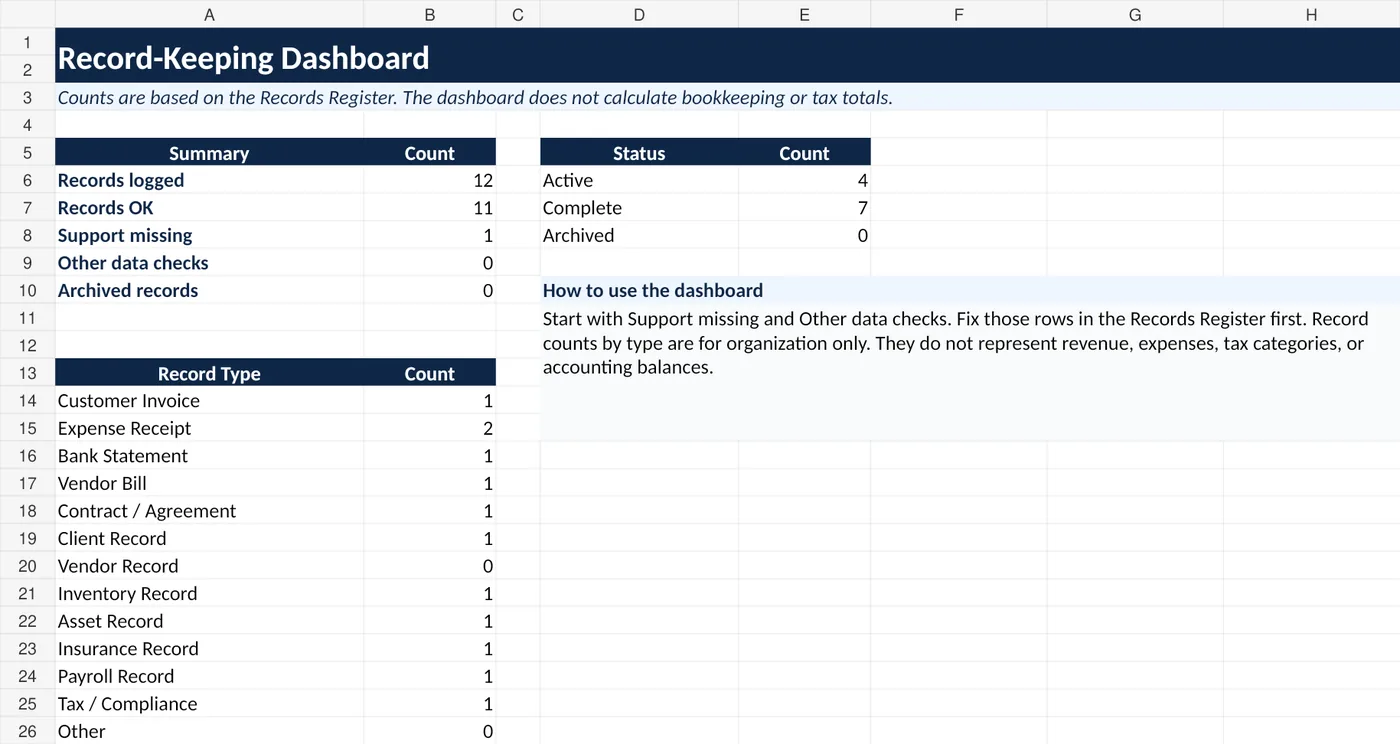The height and width of the screenshot is (744, 1400).
Task: Select the "Expense Receipt" cell
Action: pyautogui.click(x=209, y=428)
